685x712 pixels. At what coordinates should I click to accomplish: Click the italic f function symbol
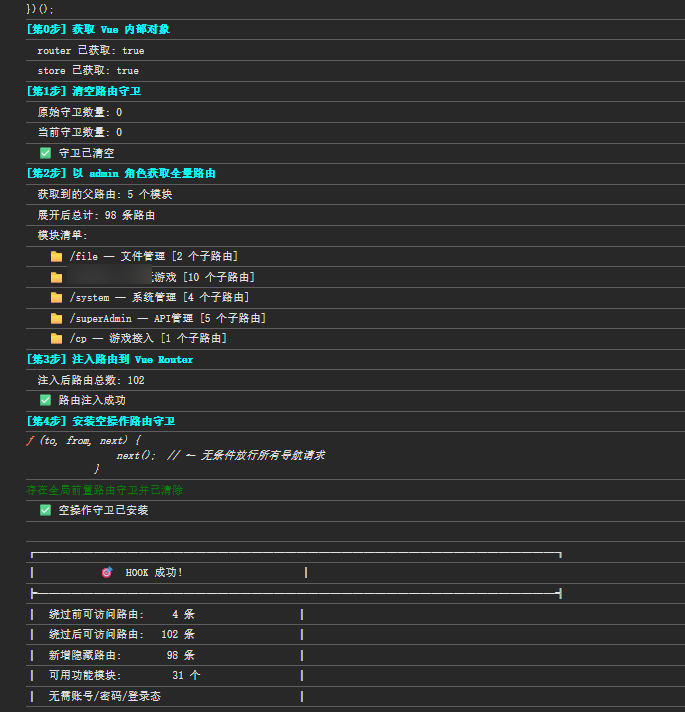pos(30,440)
